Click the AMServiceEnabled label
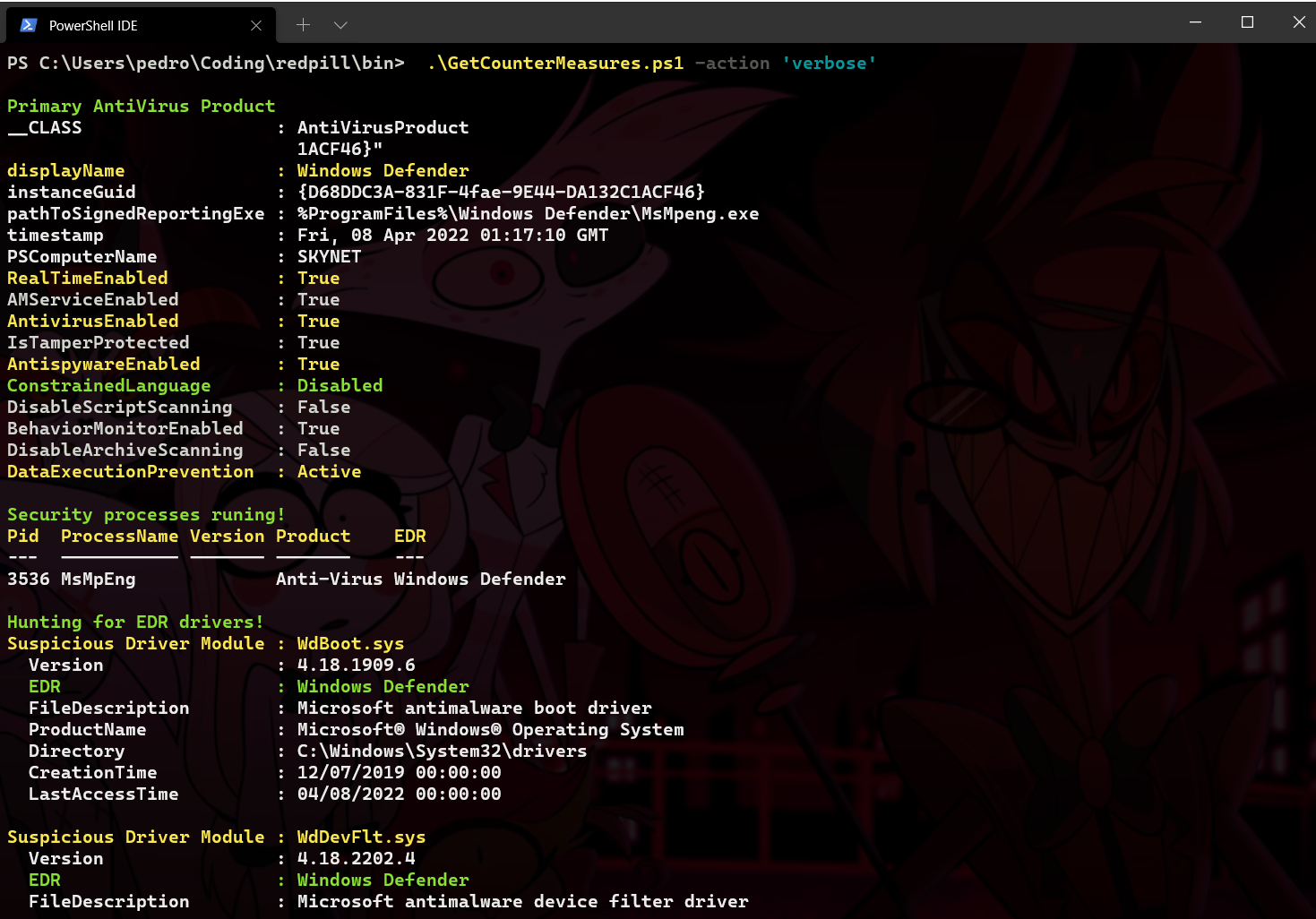The height and width of the screenshot is (919, 1316). point(92,300)
